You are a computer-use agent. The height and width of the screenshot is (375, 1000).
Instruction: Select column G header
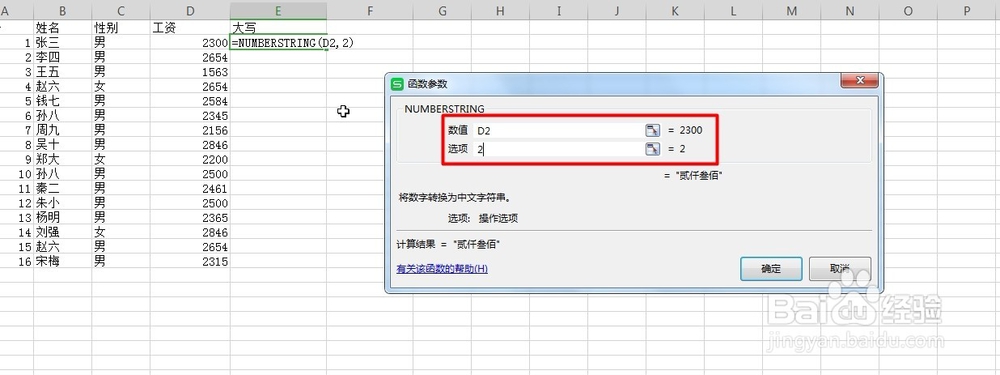click(x=442, y=10)
